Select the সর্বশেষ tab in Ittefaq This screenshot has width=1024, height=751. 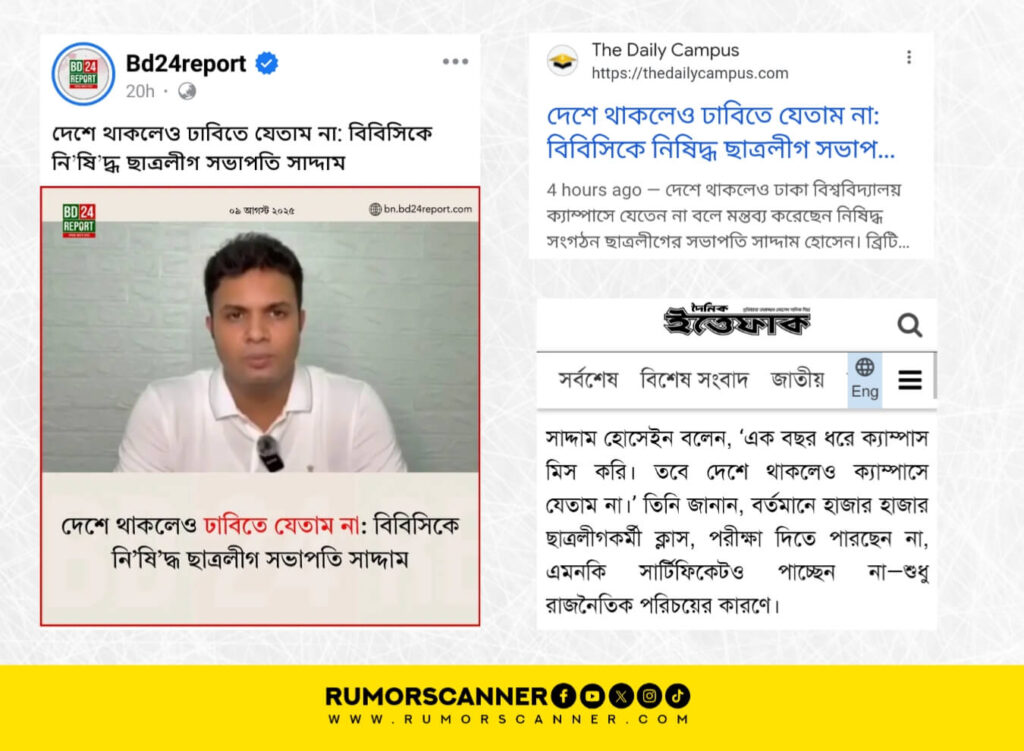point(588,379)
